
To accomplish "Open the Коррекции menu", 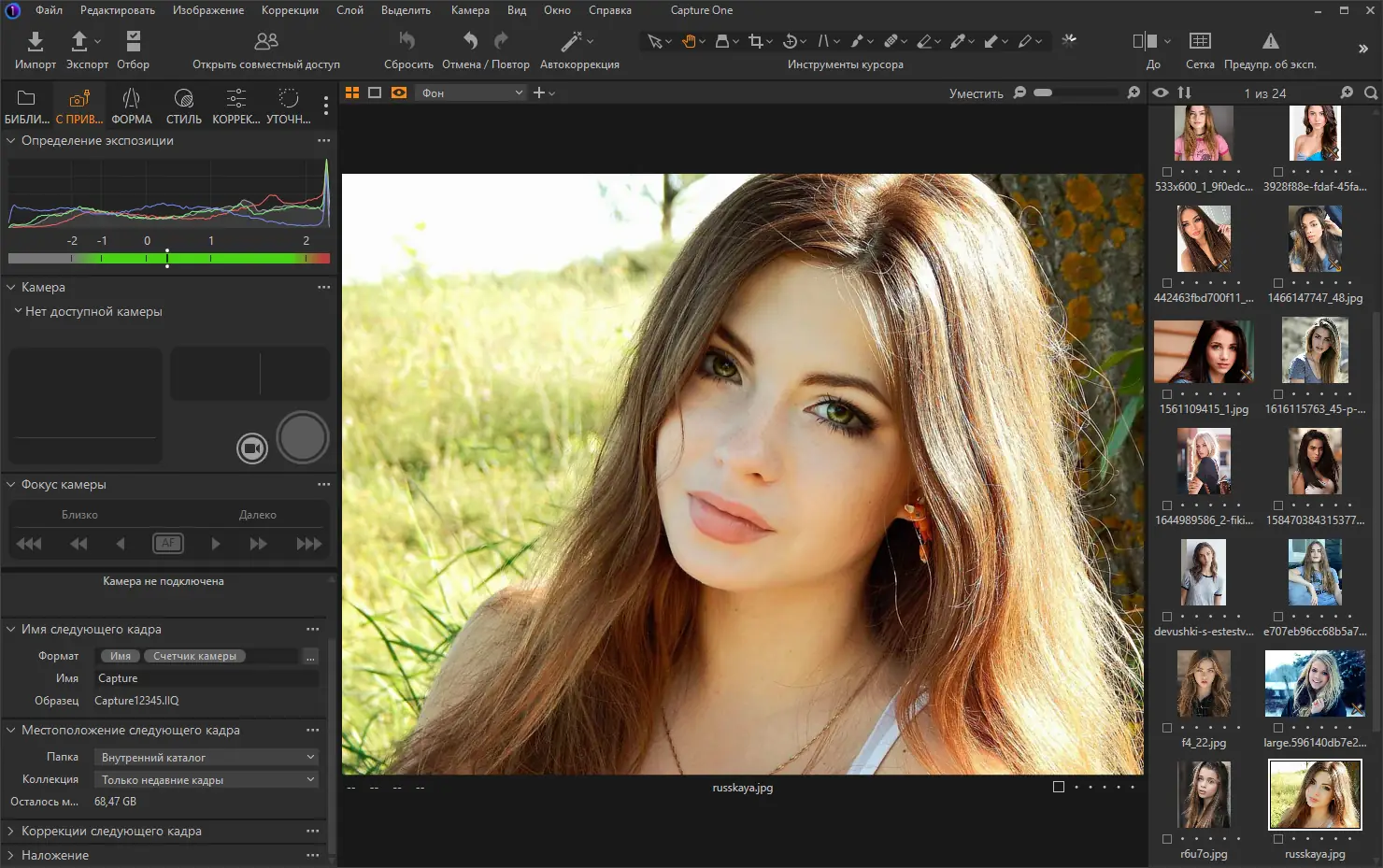I will point(290,10).
